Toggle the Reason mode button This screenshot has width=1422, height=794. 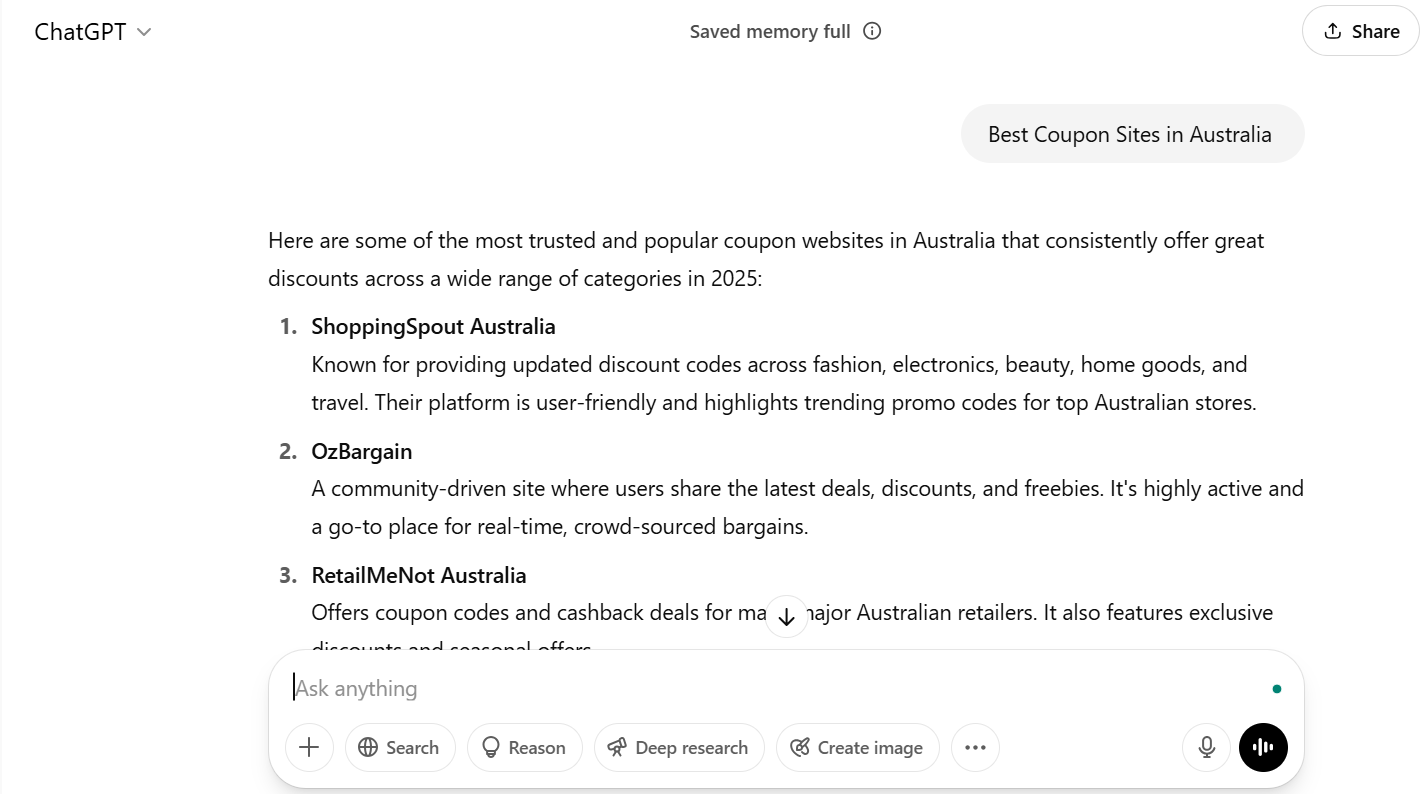tap(525, 747)
